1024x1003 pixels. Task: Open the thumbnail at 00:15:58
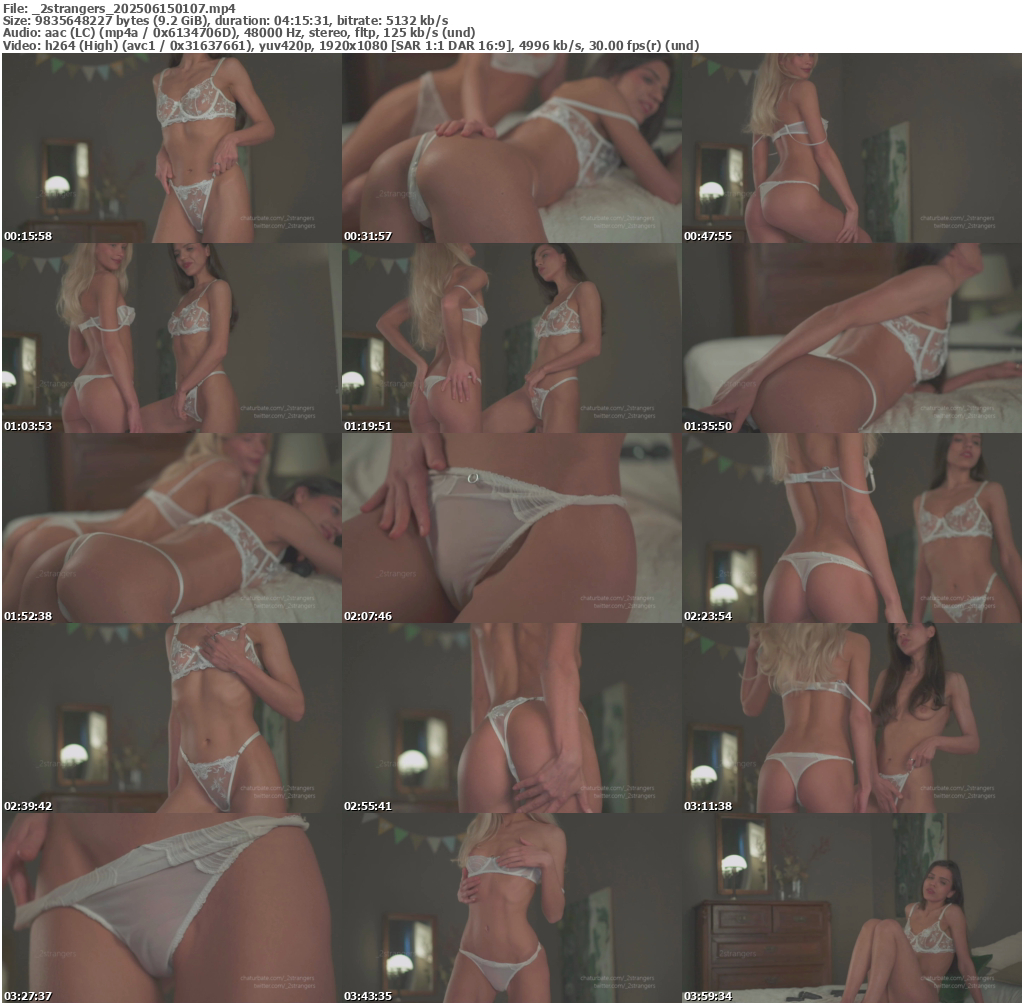[171, 148]
